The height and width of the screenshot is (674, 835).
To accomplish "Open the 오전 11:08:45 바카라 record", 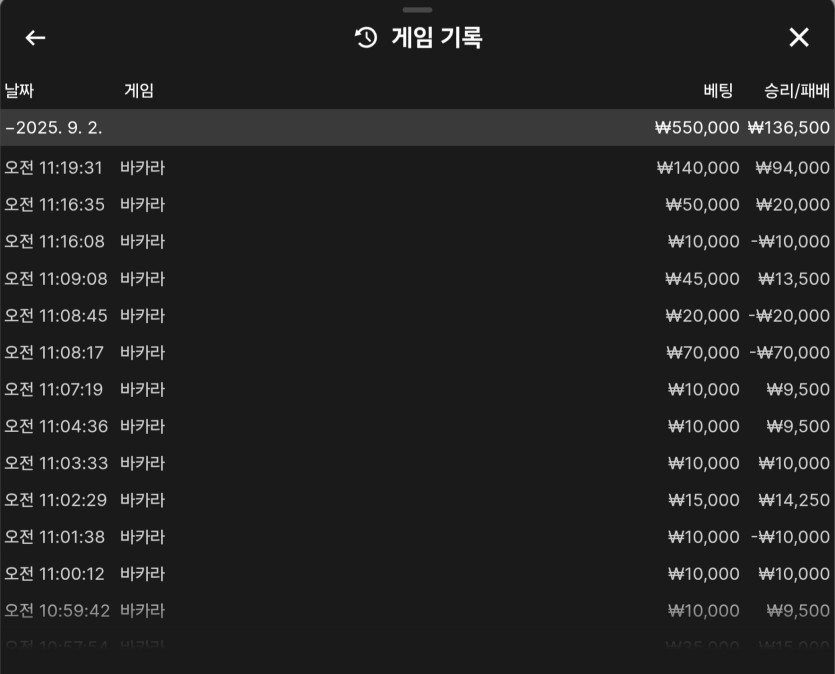I will pos(418,316).
